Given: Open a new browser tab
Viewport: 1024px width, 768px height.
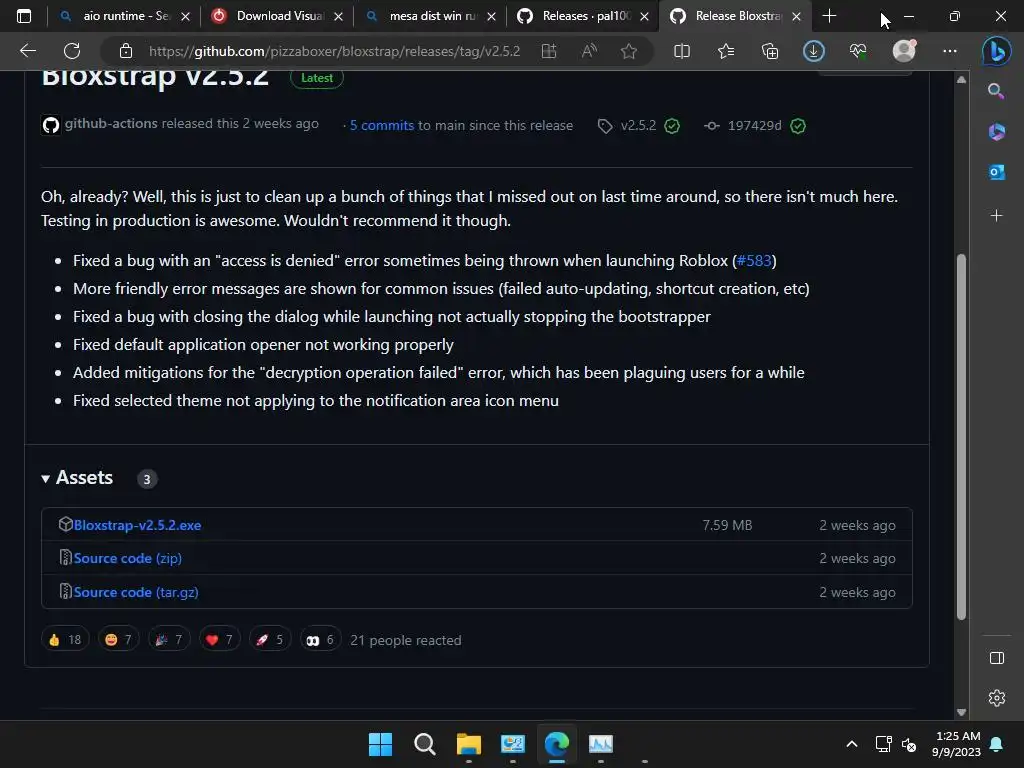Looking at the screenshot, I should point(829,16).
